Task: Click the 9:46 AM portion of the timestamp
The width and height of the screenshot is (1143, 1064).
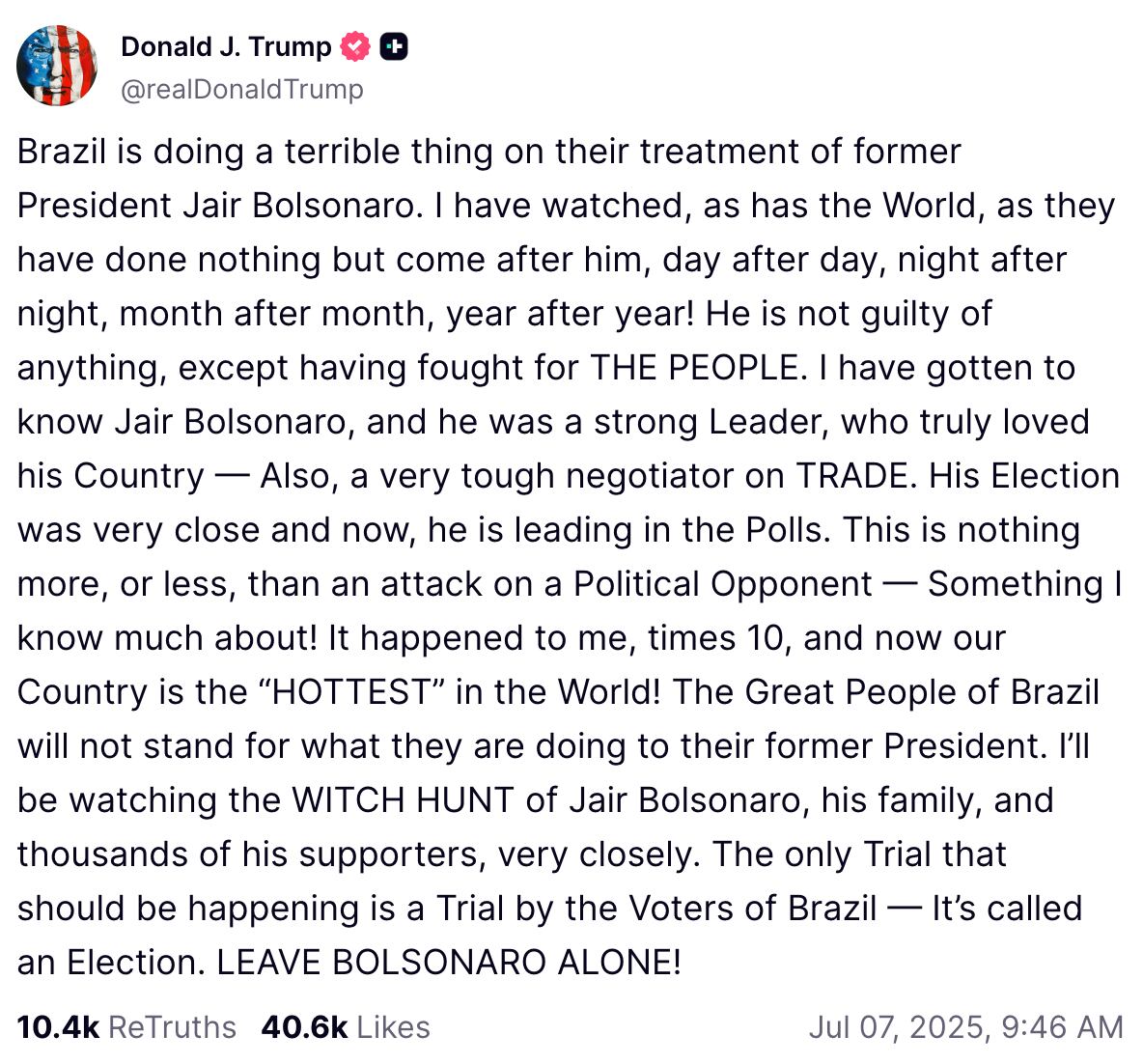Action: (x=1062, y=1026)
